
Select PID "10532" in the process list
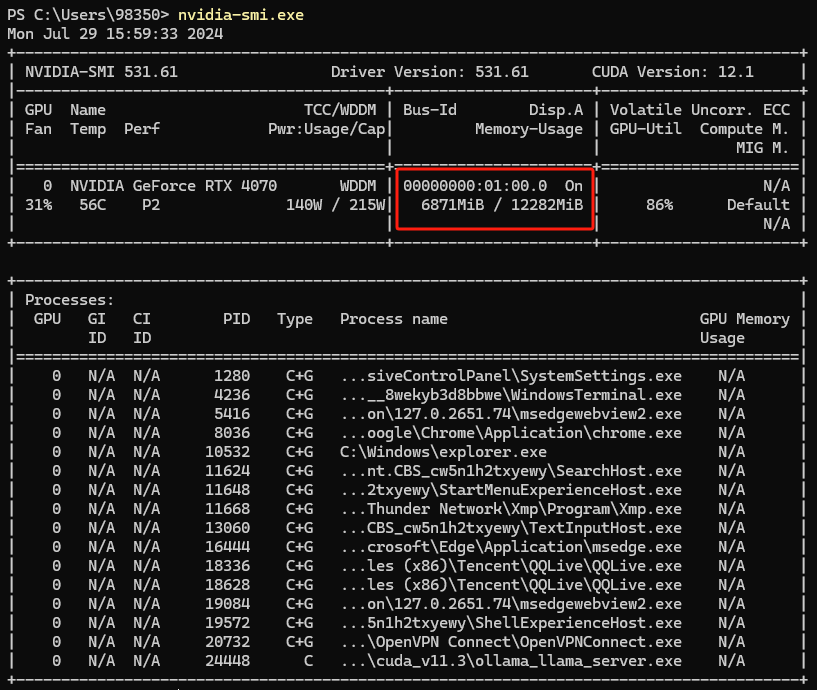pos(228,452)
